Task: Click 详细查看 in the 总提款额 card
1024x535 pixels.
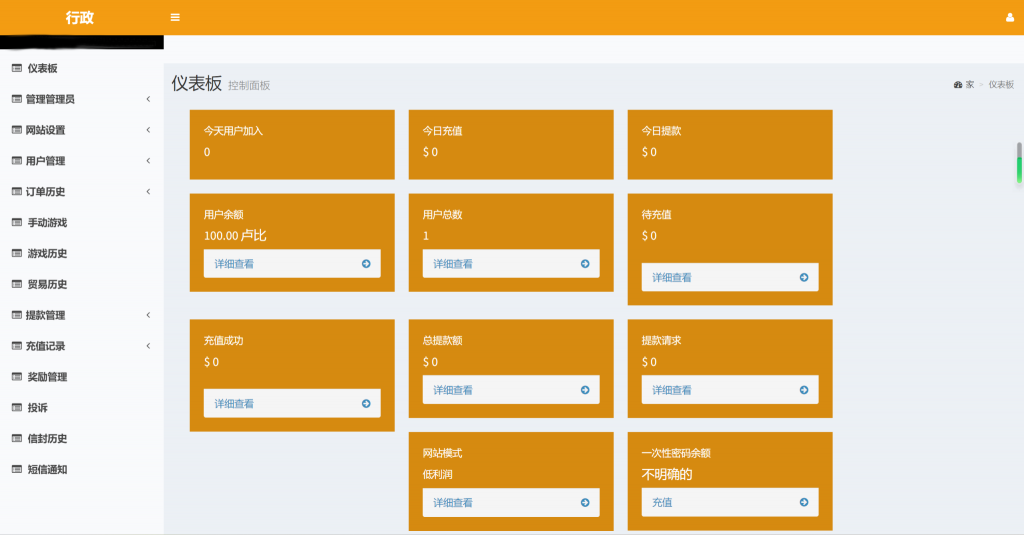Action: 453,390
